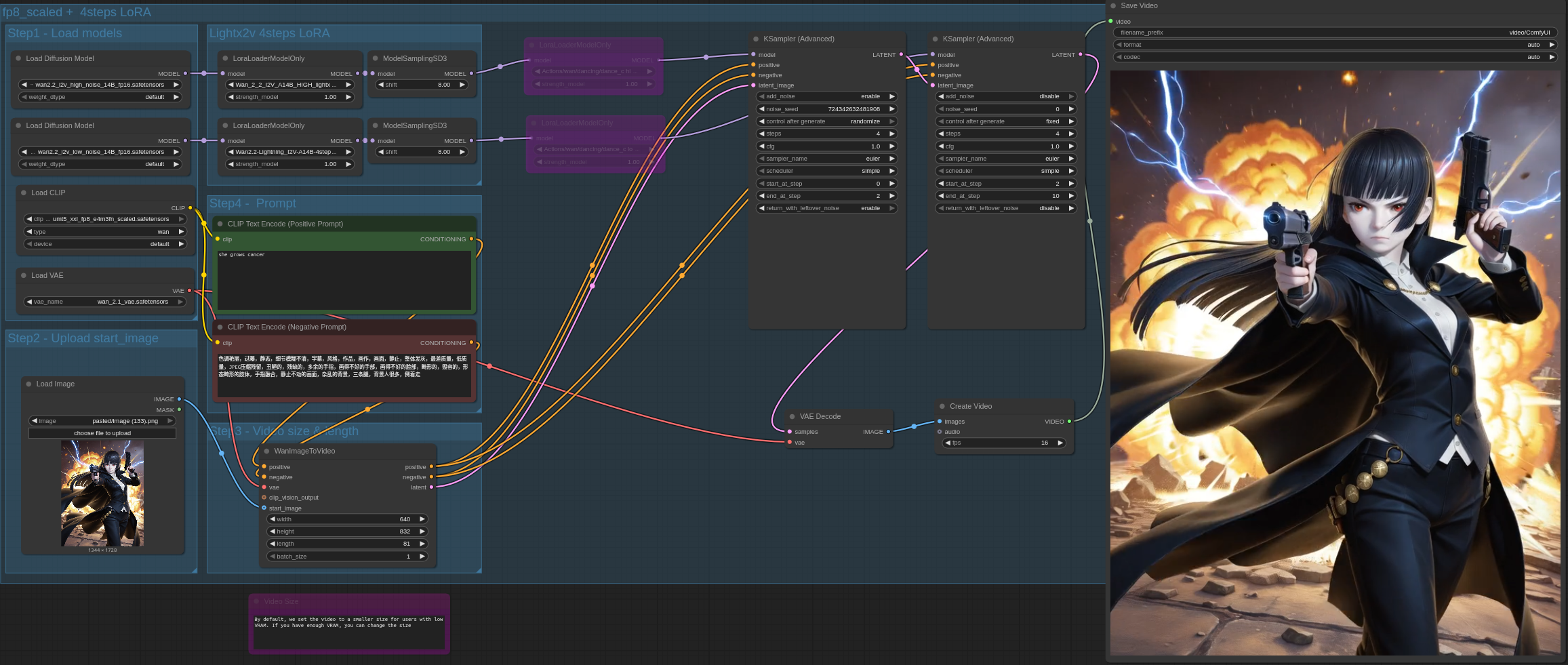The image size is (1568, 665).
Task: Open the vae_name dropdown in Load VAE
Action: coord(105,302)
